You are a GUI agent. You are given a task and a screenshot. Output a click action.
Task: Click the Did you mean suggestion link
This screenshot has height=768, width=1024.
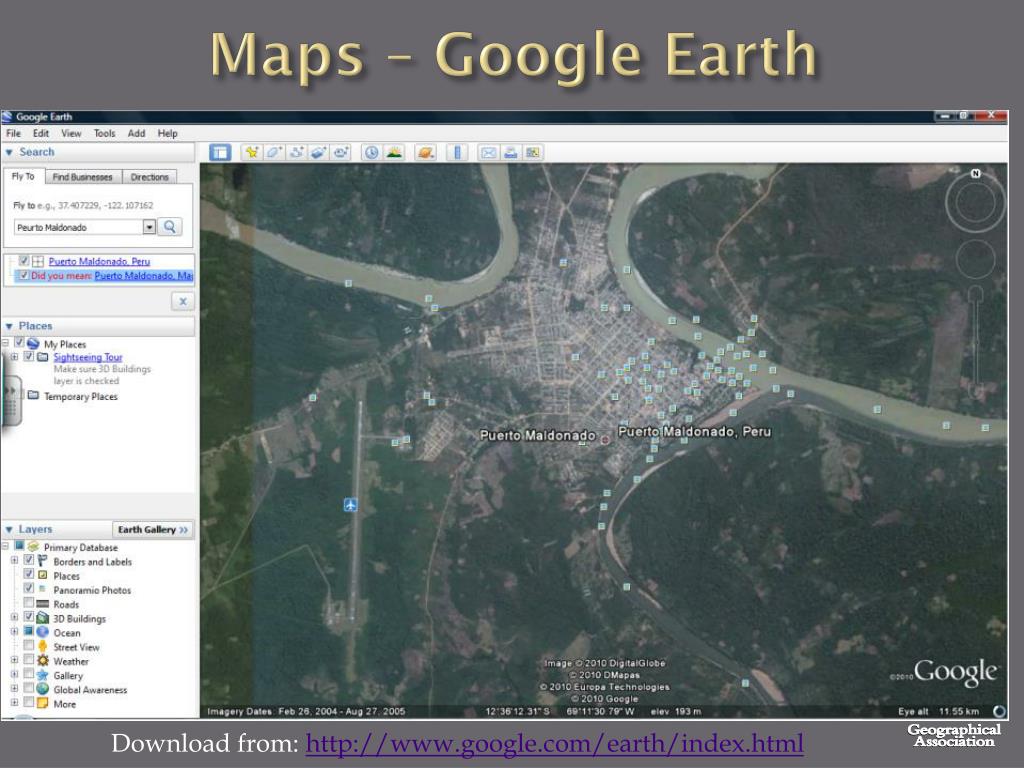144,276
